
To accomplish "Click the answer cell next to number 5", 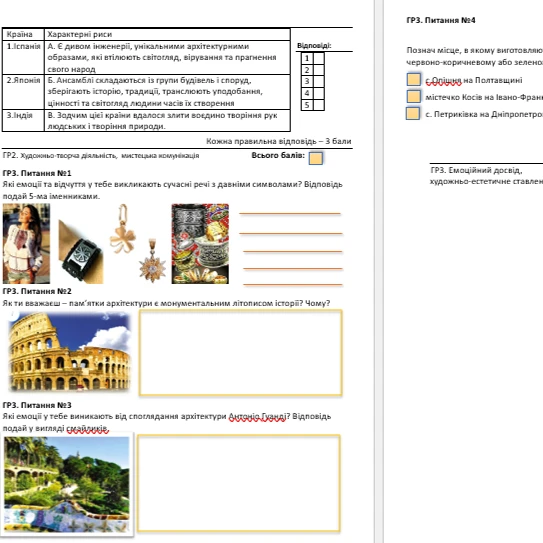I will point(319,105).
